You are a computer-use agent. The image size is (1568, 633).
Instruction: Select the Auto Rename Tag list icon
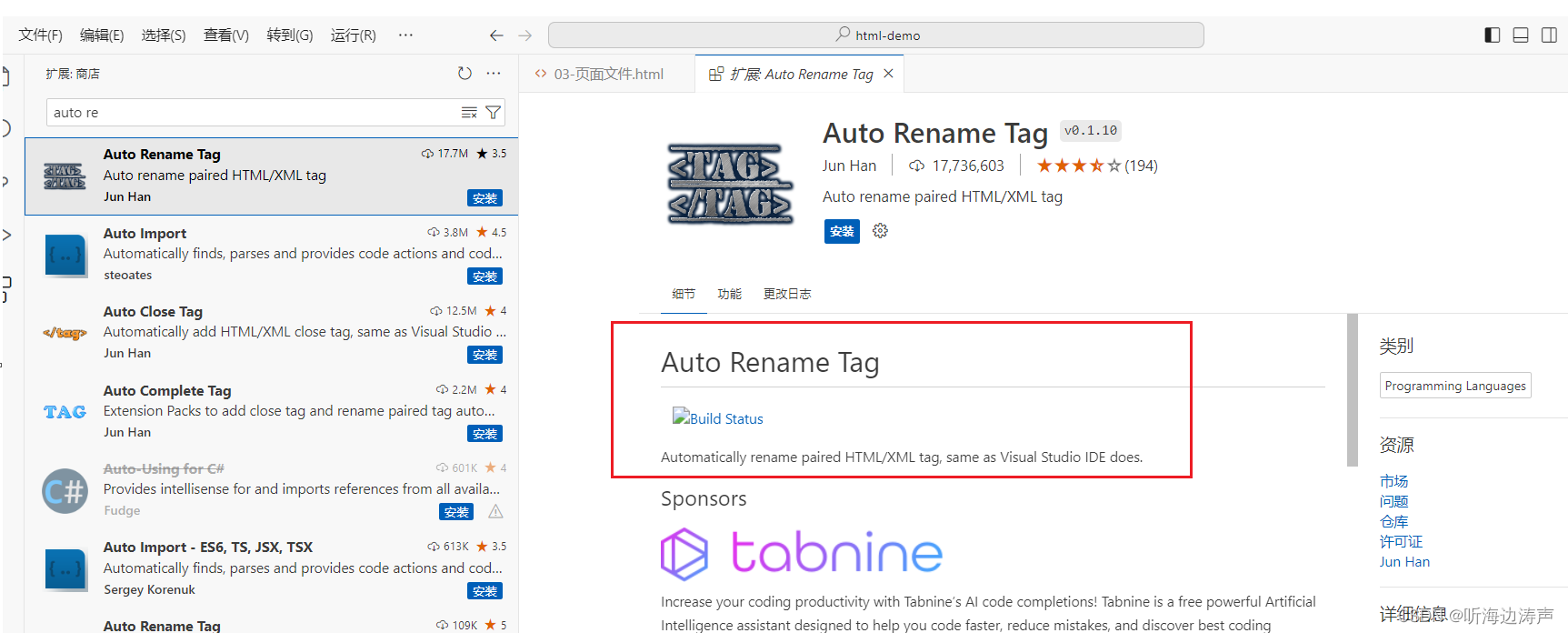pyautogui.click(x=65, y=176)
